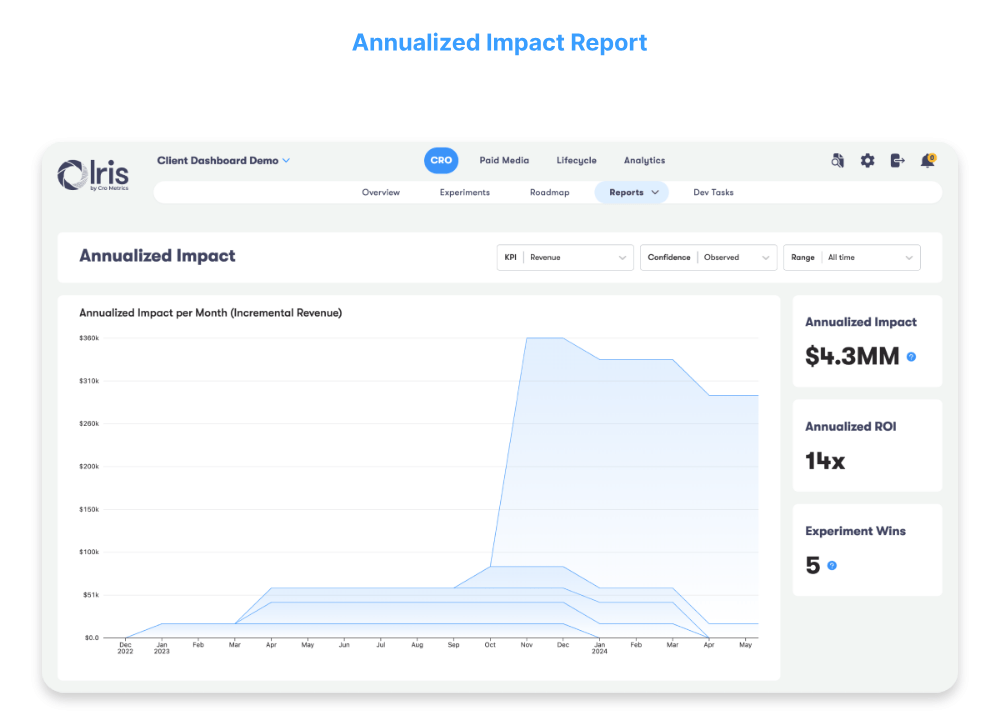1000x720 pixels.
Task: Open the settings gear icon
Action: [867, 160]
